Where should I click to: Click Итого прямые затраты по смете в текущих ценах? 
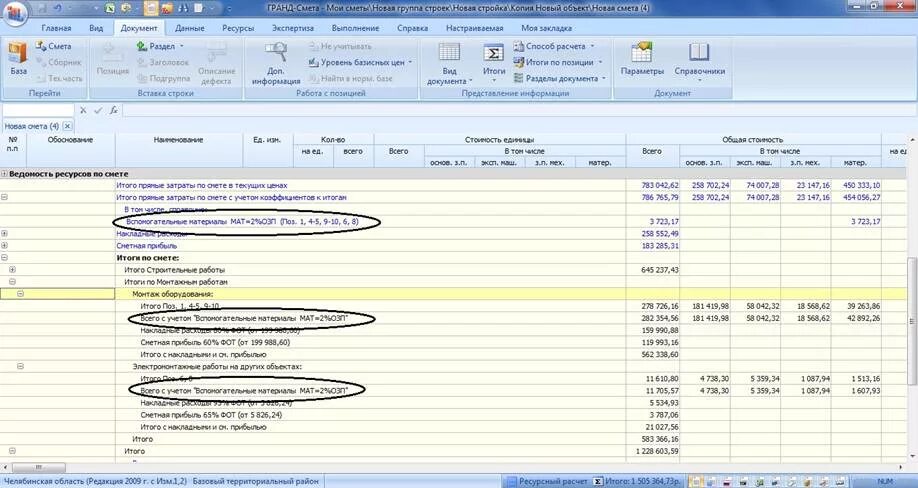click(202, 185)
